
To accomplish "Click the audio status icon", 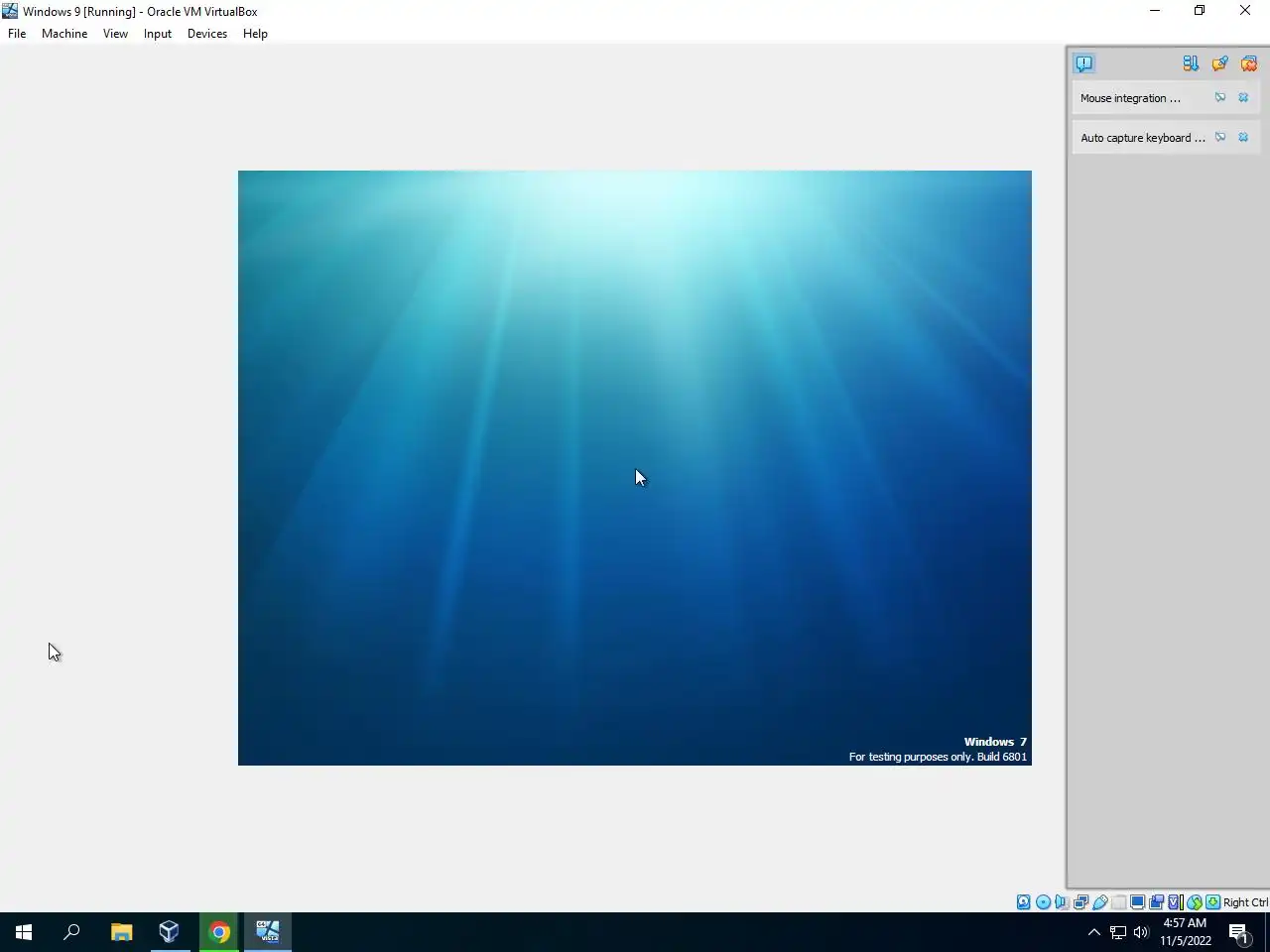I will coord(1062,902).
